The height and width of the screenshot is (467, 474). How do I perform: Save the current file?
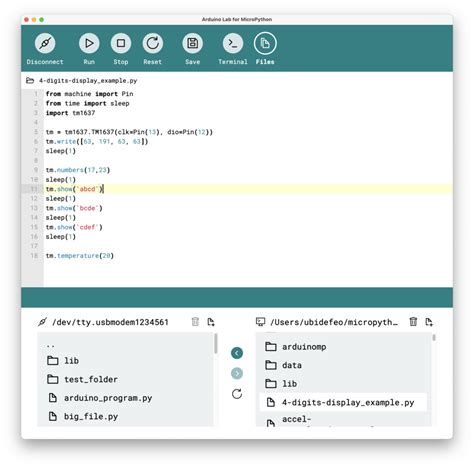[193, 43]
